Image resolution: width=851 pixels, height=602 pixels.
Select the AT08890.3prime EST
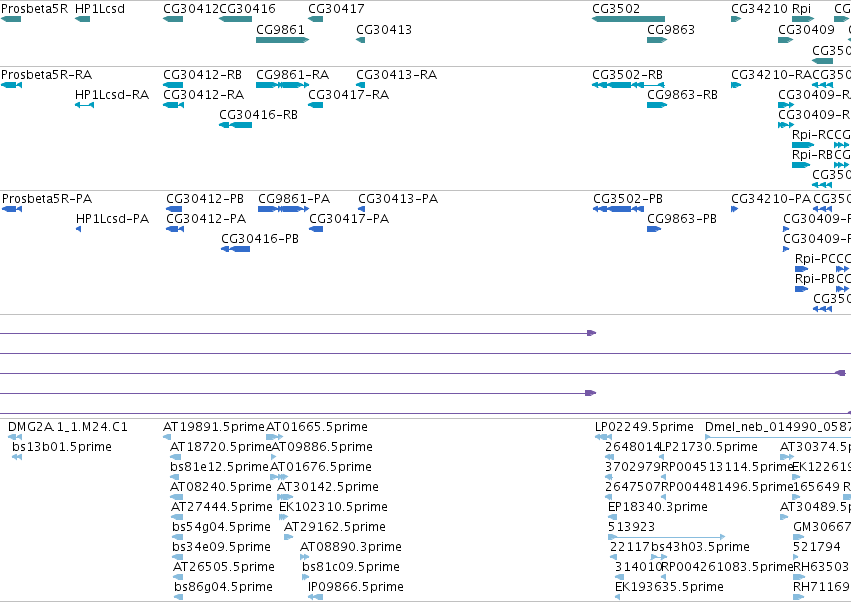pos(304,557)
